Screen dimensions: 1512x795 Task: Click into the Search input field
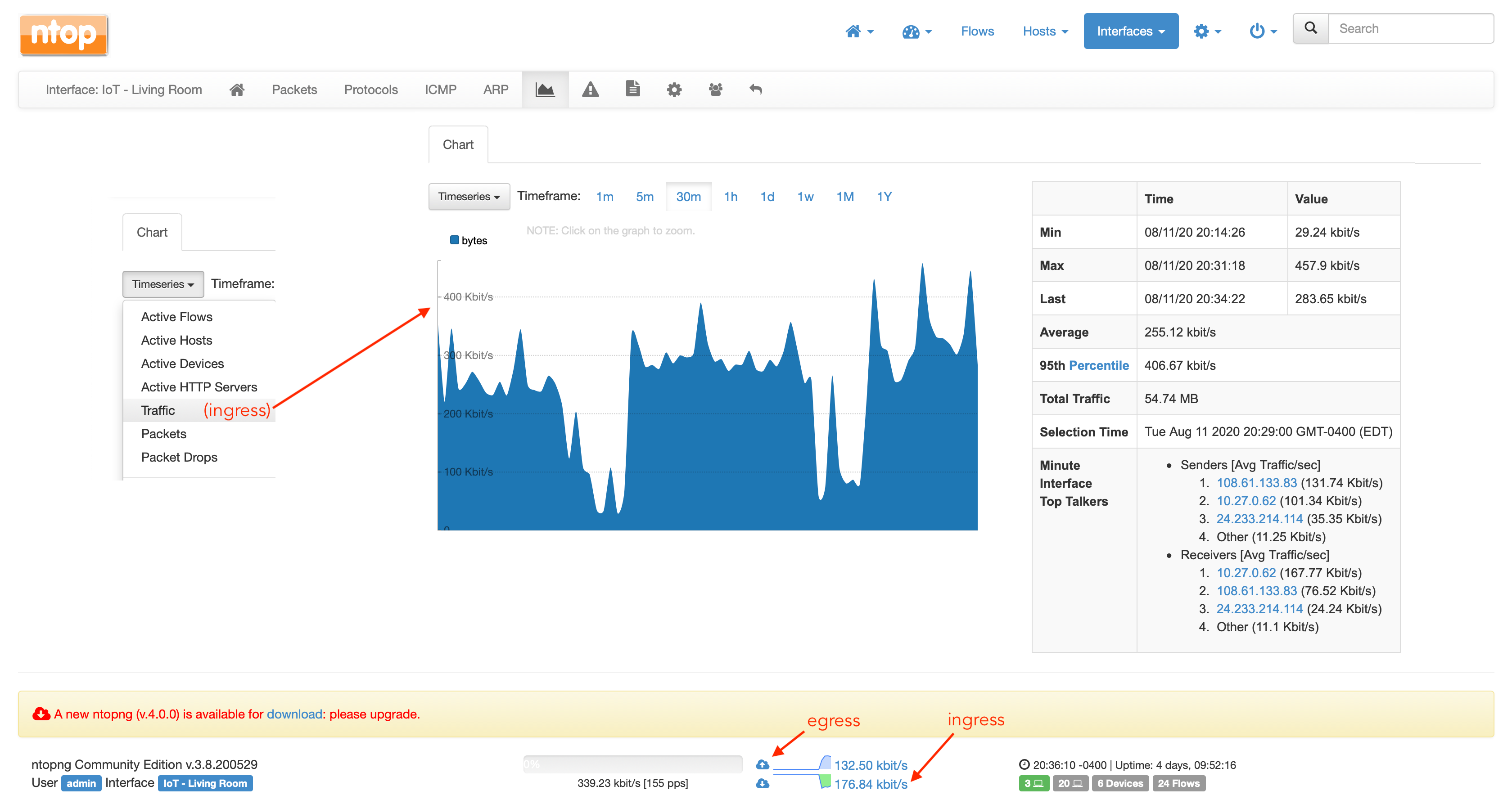(1409, 29)
